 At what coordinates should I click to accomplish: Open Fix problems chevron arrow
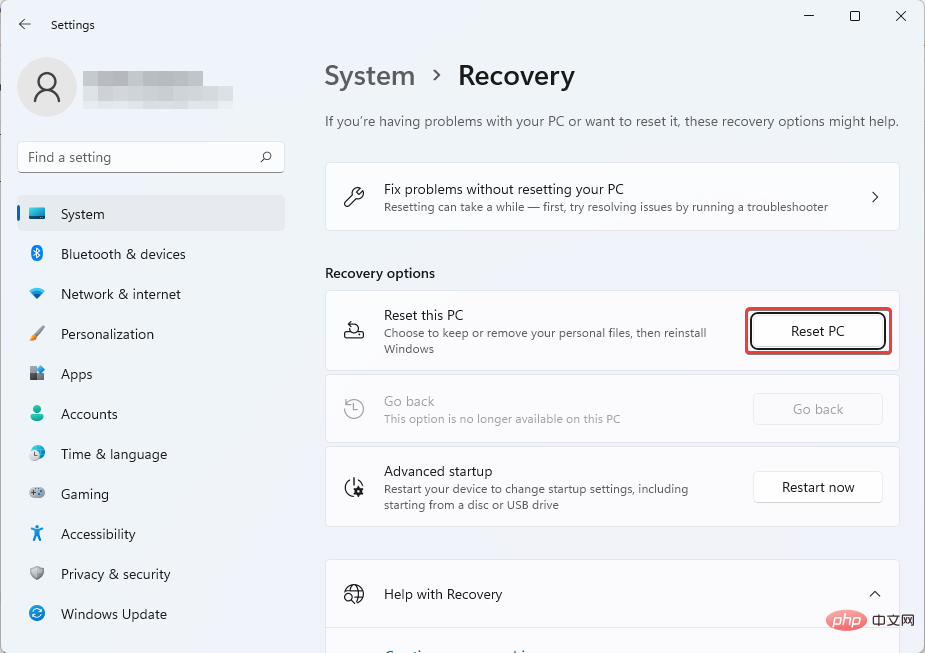875,197
